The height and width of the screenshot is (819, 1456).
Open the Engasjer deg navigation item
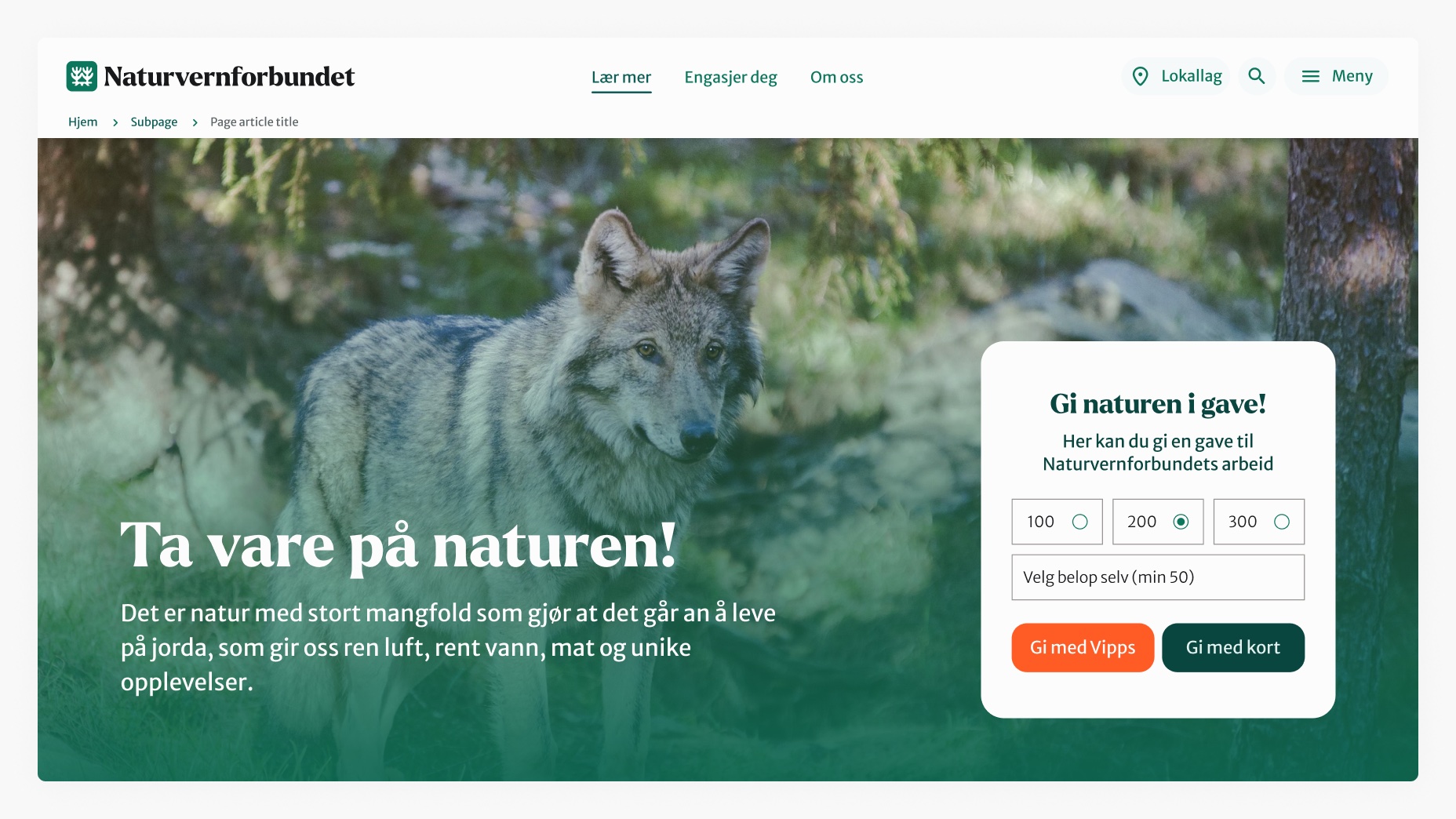(730, 77)
